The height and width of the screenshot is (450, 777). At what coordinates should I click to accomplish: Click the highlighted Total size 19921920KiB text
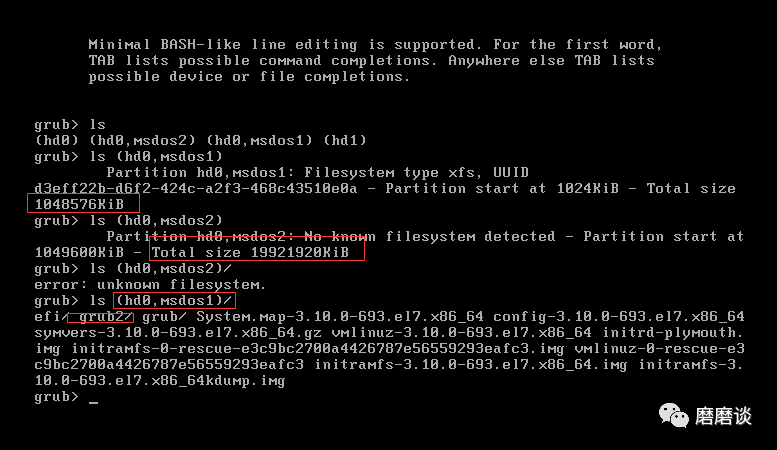point(250,252)
